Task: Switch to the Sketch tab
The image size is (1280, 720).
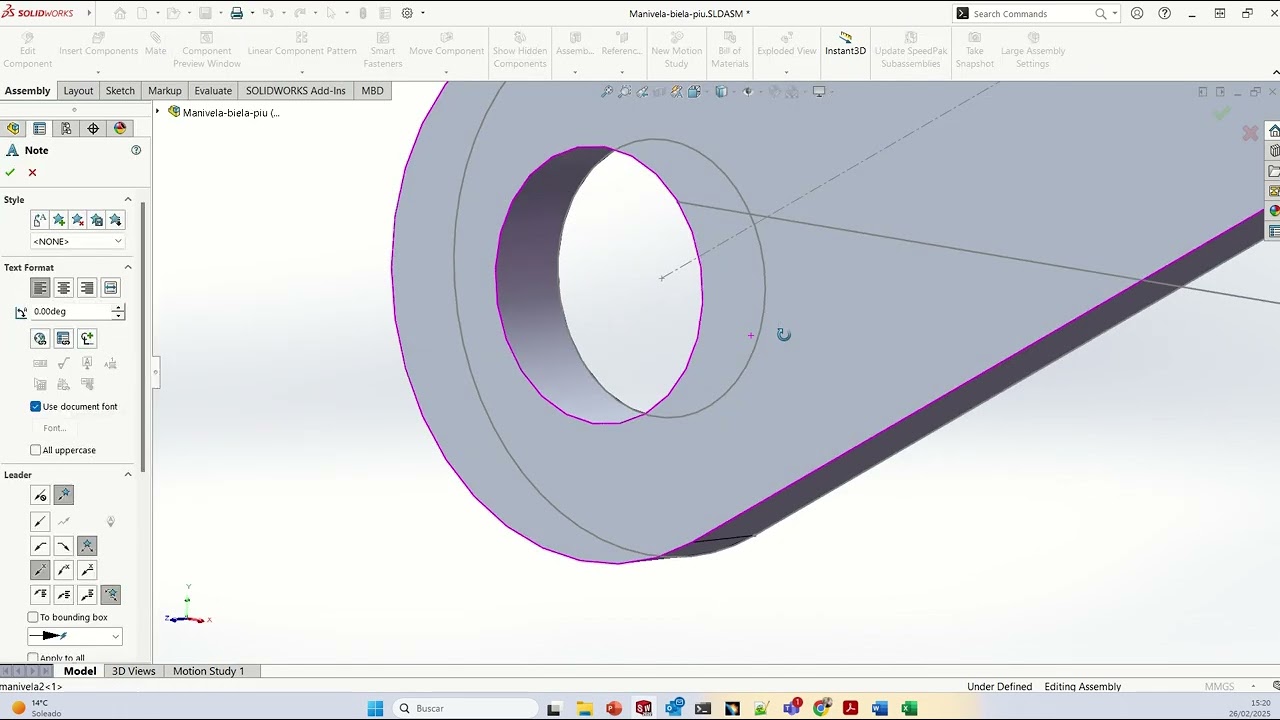Action: pyautogui.click(x=120, y=90)
